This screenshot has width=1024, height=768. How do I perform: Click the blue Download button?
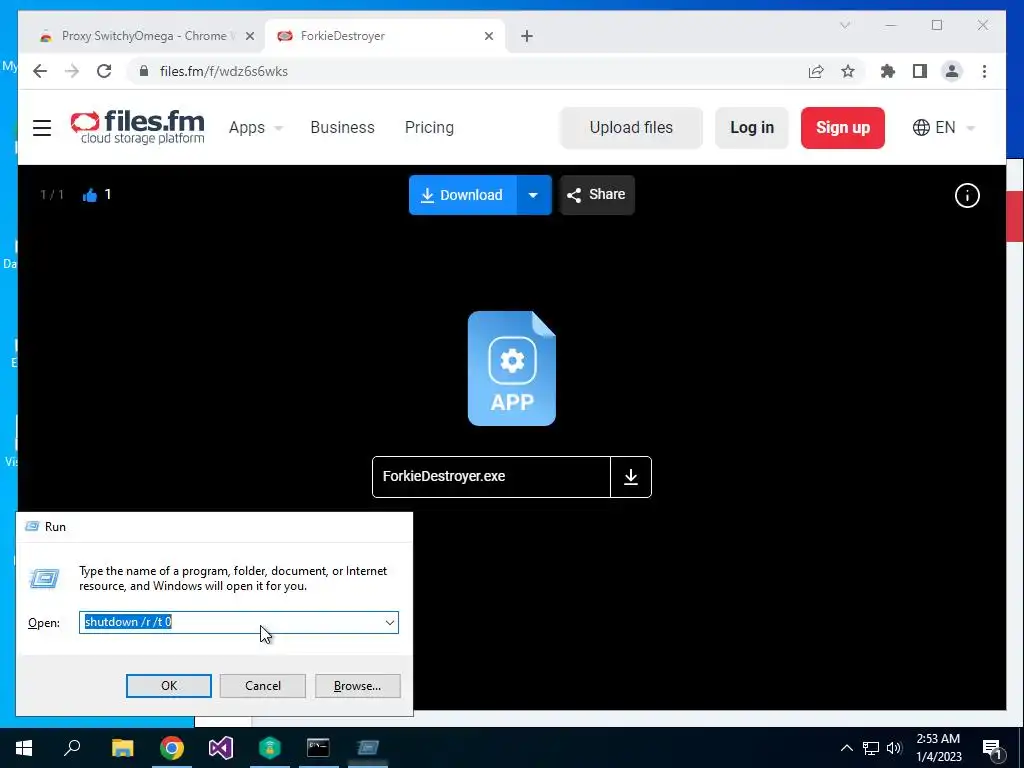pos(462,195)
